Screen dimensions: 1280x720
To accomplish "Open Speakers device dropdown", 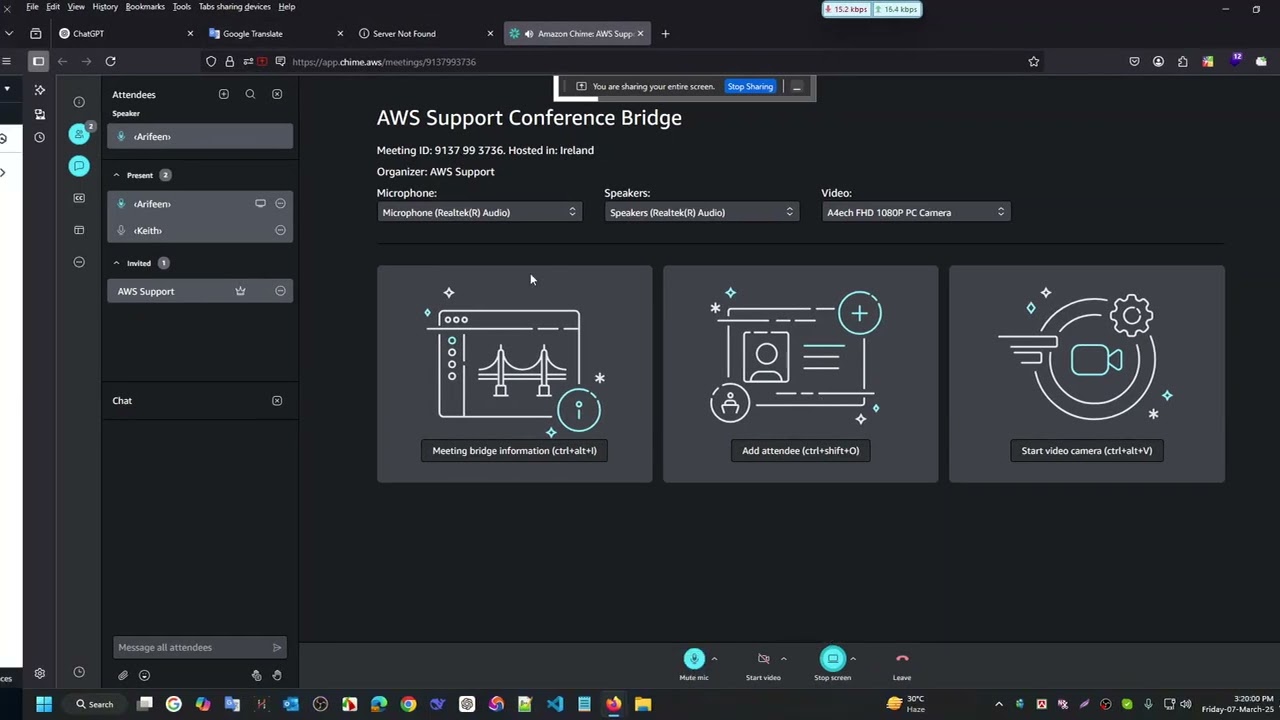I will click(701, 212).
